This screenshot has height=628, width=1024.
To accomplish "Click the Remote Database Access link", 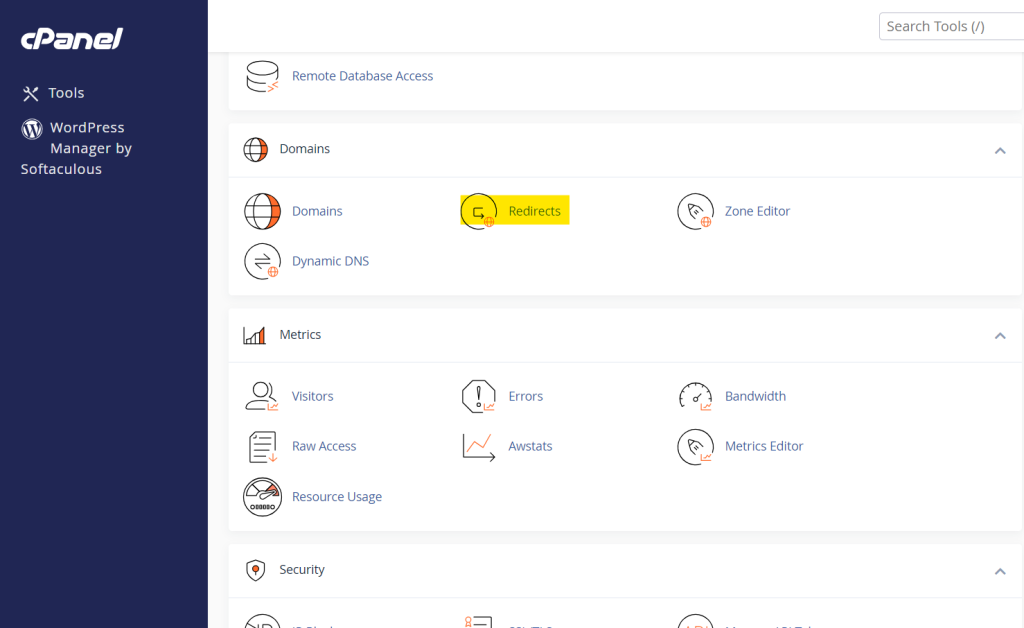I will (362, 76).
